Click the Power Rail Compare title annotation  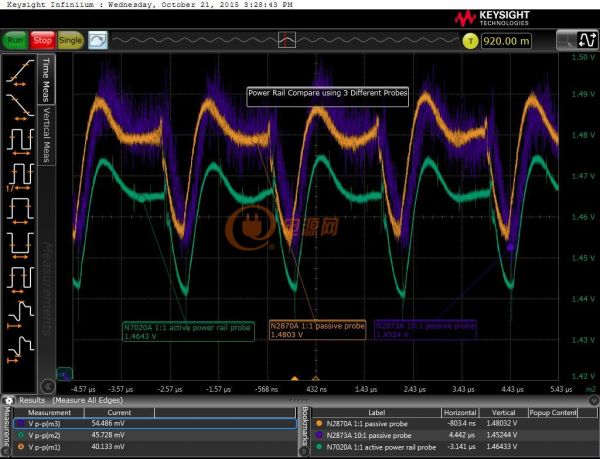point(328,97)
